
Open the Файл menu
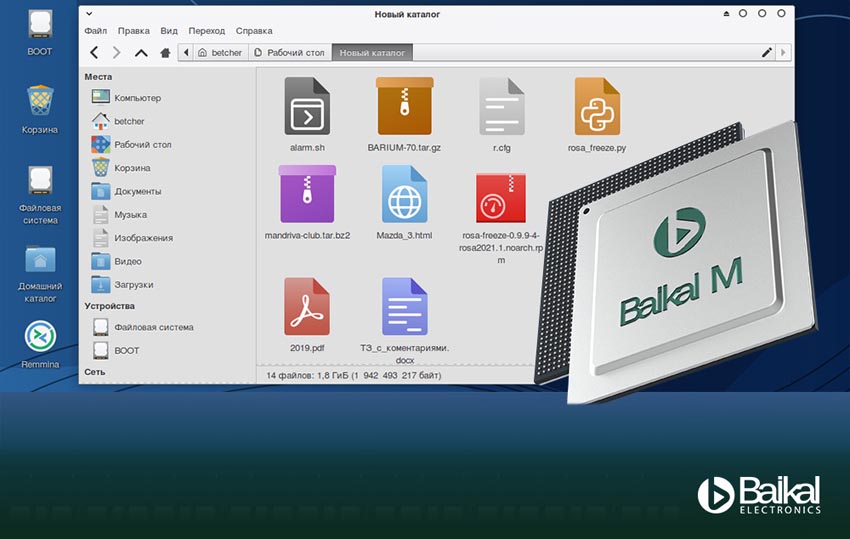(95, 31)
